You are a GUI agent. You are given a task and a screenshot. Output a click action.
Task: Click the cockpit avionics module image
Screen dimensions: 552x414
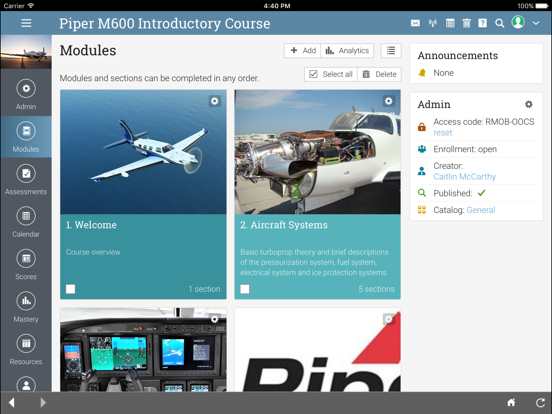tap(143, 350)
